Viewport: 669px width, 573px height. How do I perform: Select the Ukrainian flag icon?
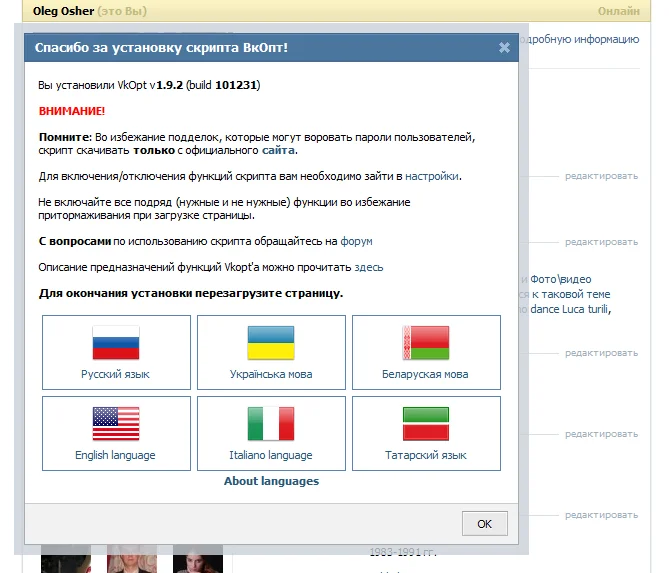(271, 343)
